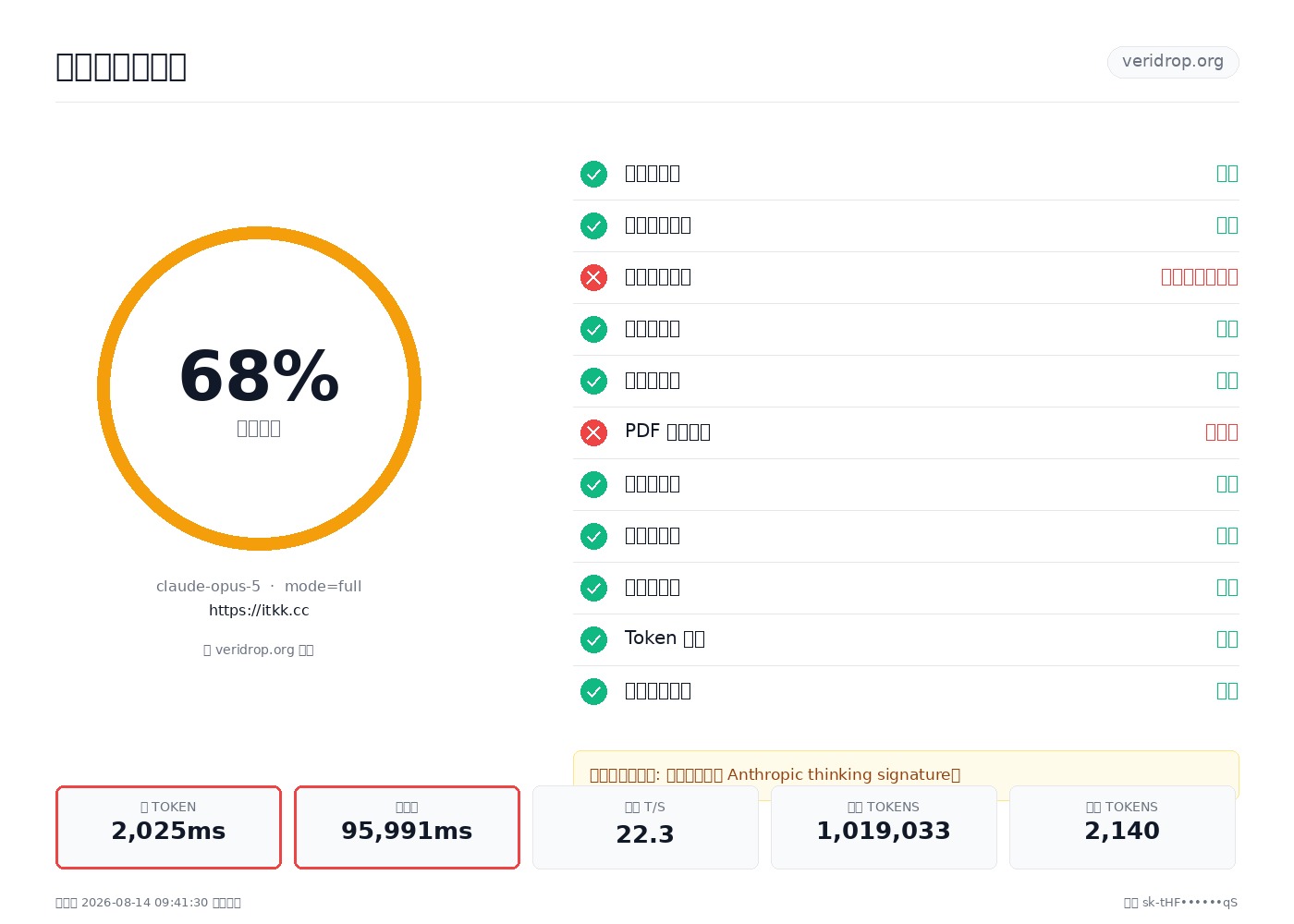Select the 2,025ms TOKEN stat card
The height and width of the screenshot is (924, 1294).
coord(168,827)
